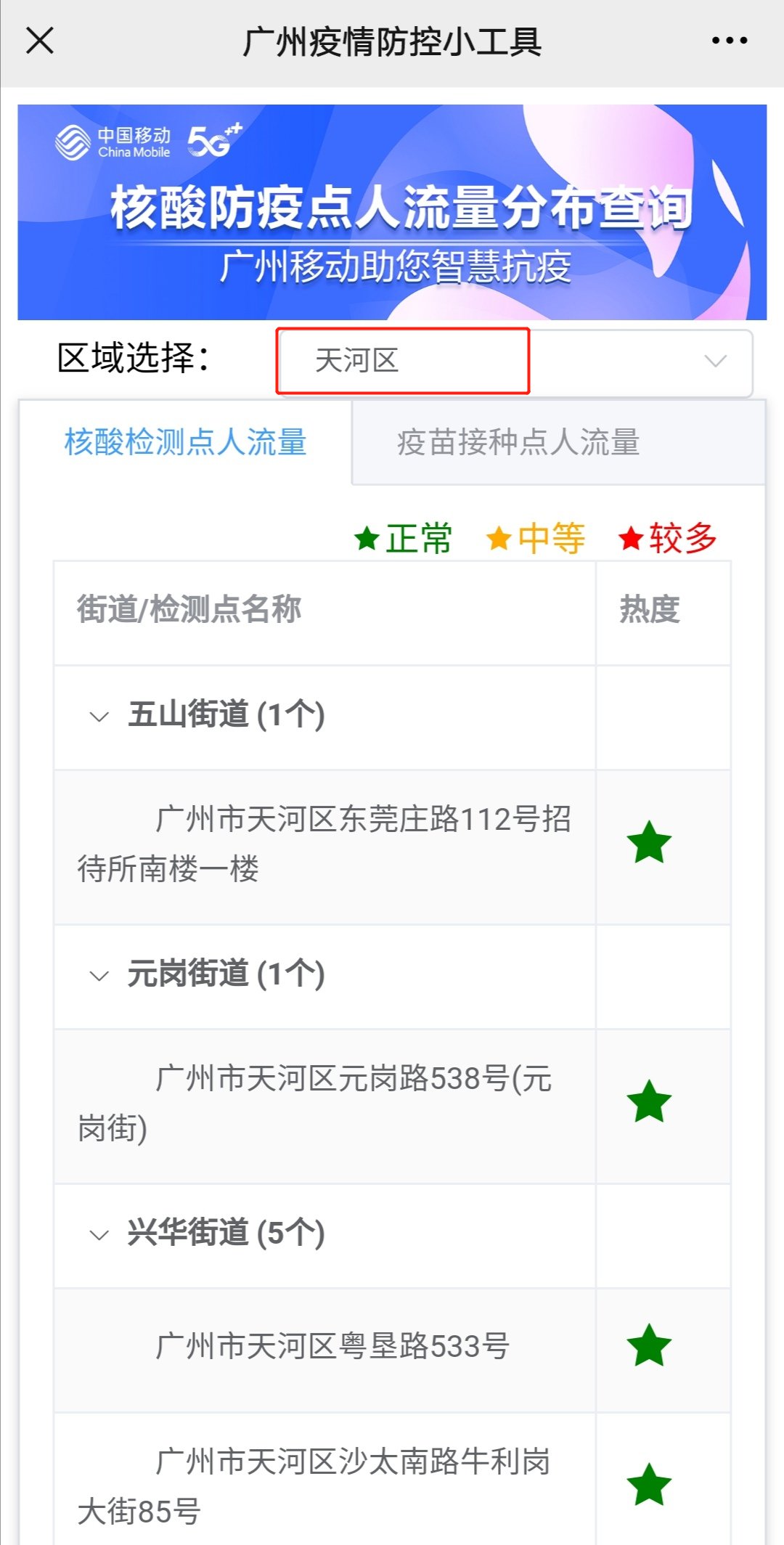Click green star for 沙太南路牛利岗大街85号 site

pos(649,1485)
